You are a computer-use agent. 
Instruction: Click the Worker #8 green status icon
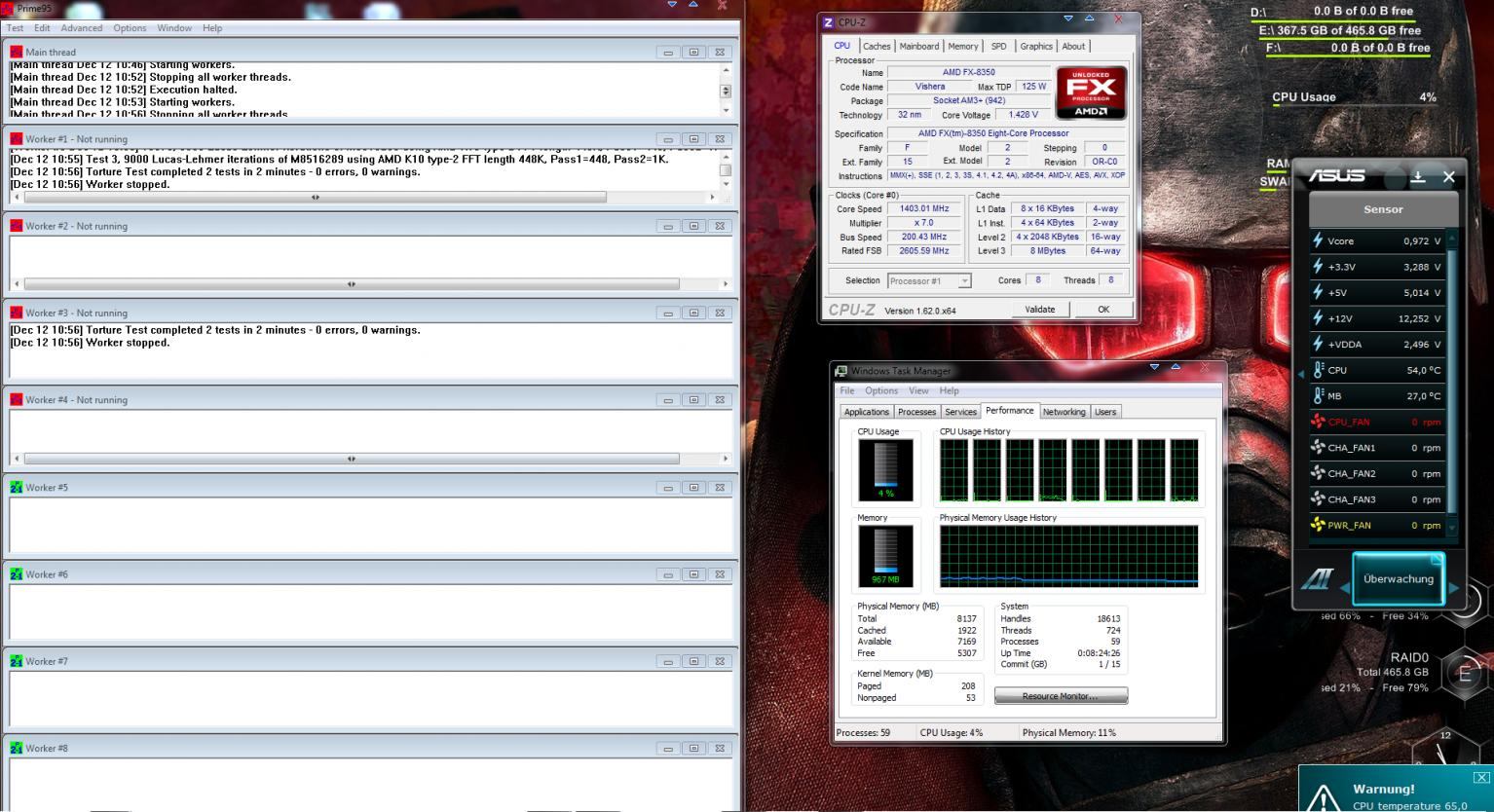coord(16,748)
